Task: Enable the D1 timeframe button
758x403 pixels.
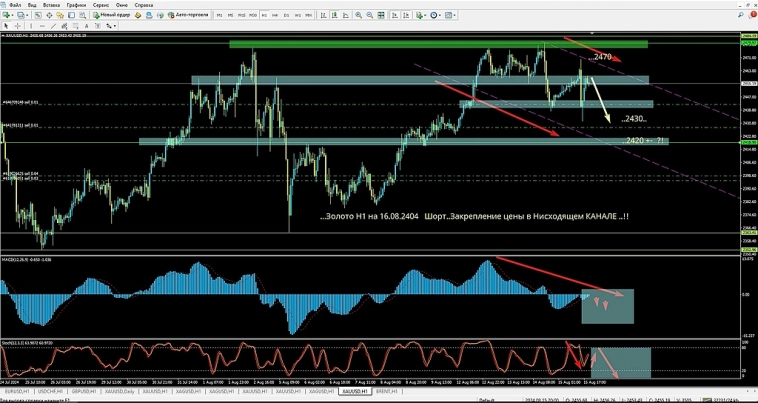Action: pos(286,15)
